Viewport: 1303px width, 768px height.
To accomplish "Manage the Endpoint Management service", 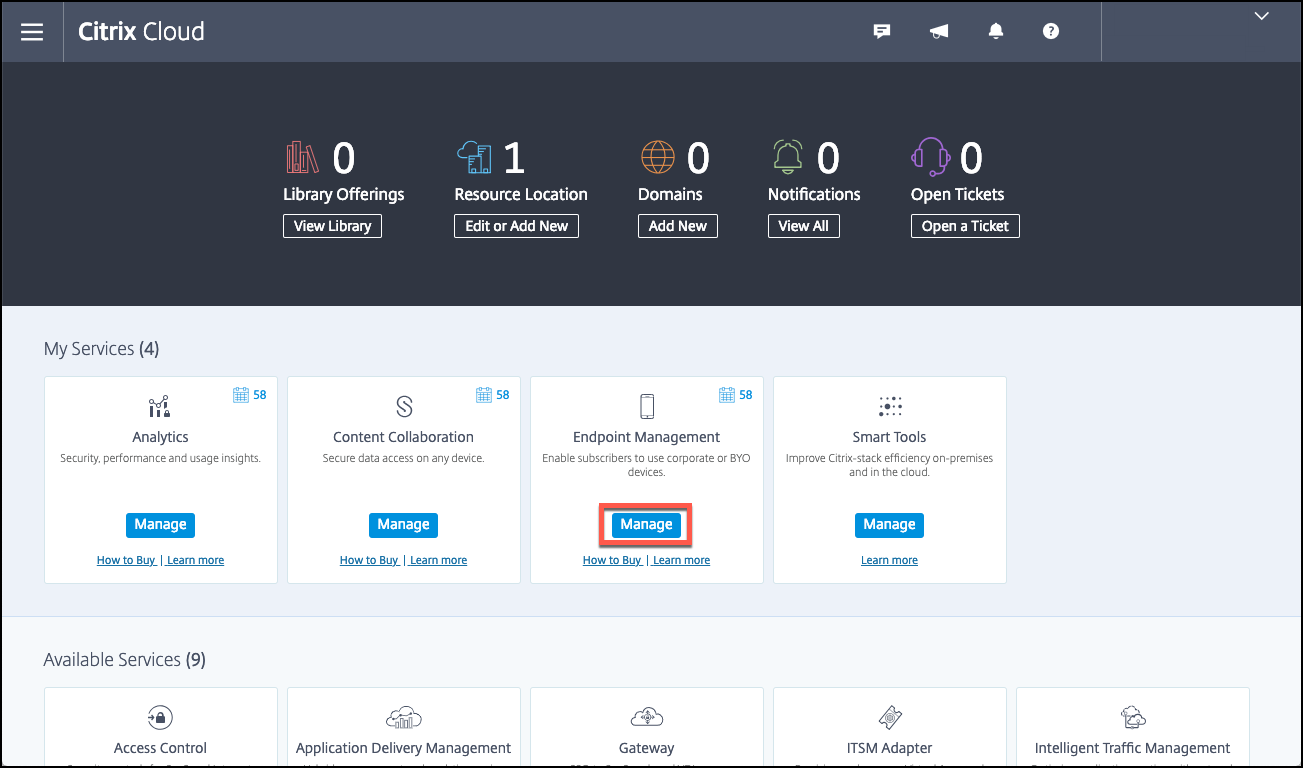I will coord(646,525).
